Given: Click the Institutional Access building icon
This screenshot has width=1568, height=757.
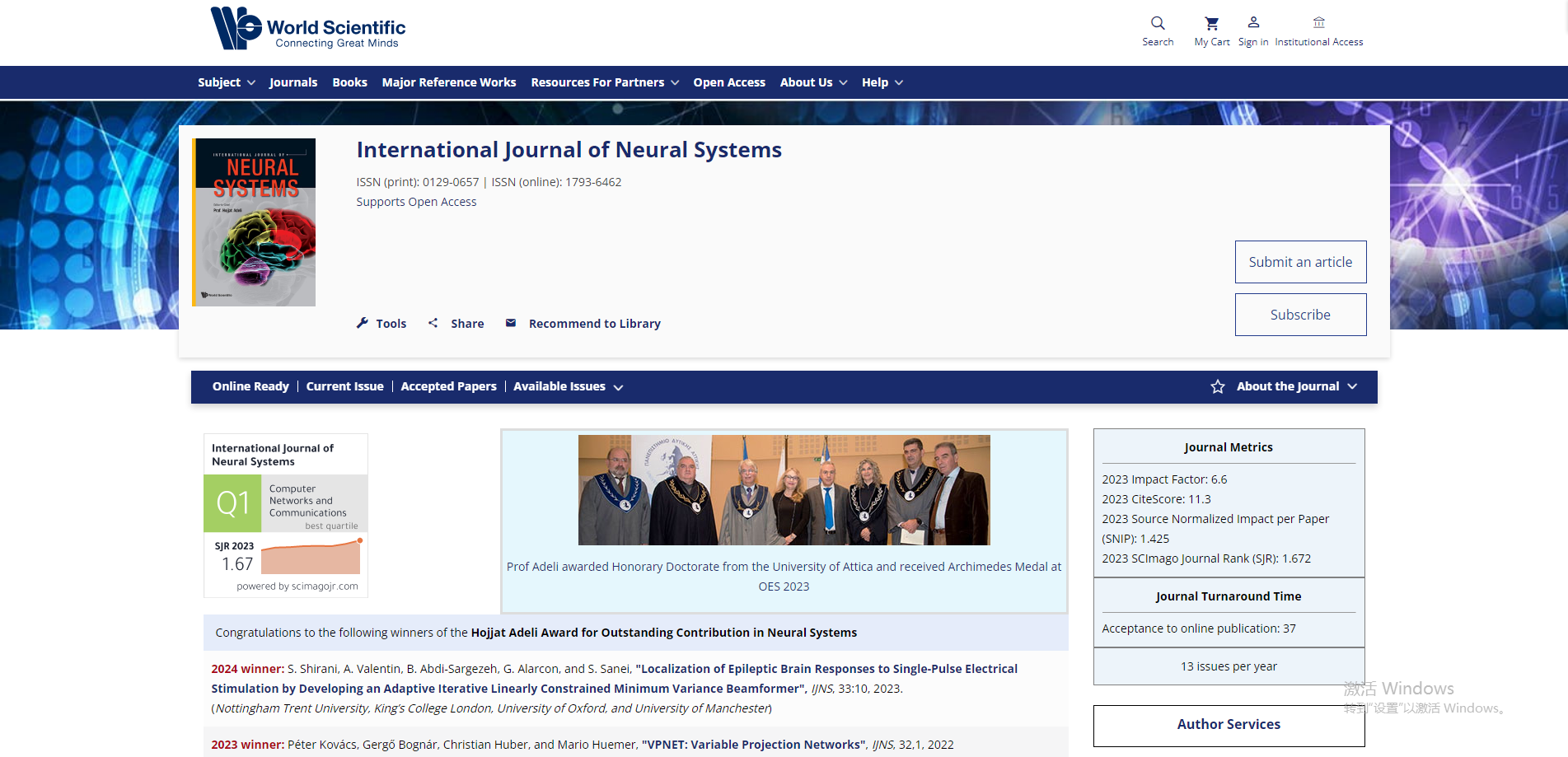Looking at the screenshot, I should click(x=1319, y=22).
